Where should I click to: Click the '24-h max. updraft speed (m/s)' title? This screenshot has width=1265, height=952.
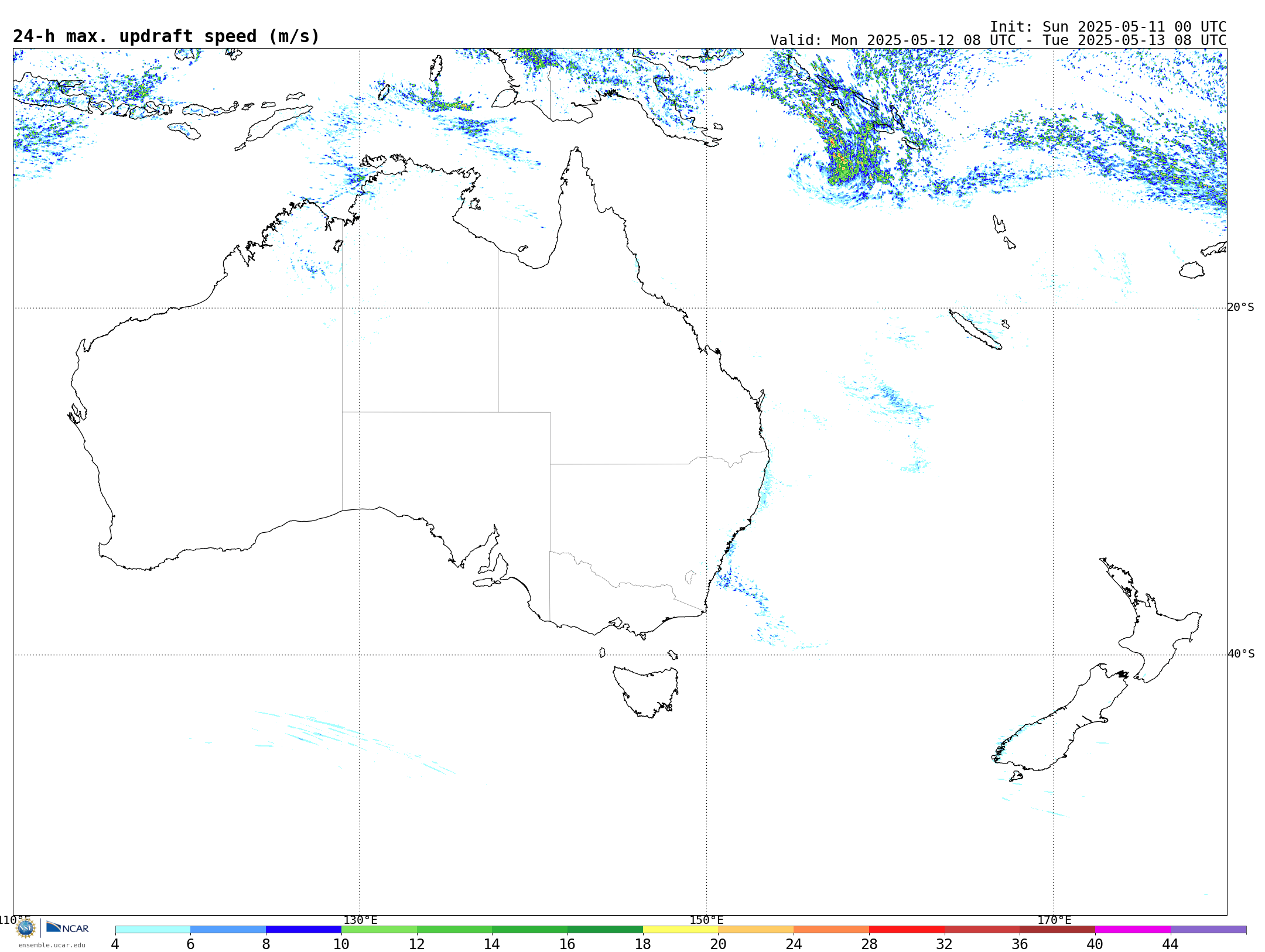pos(166,36)
